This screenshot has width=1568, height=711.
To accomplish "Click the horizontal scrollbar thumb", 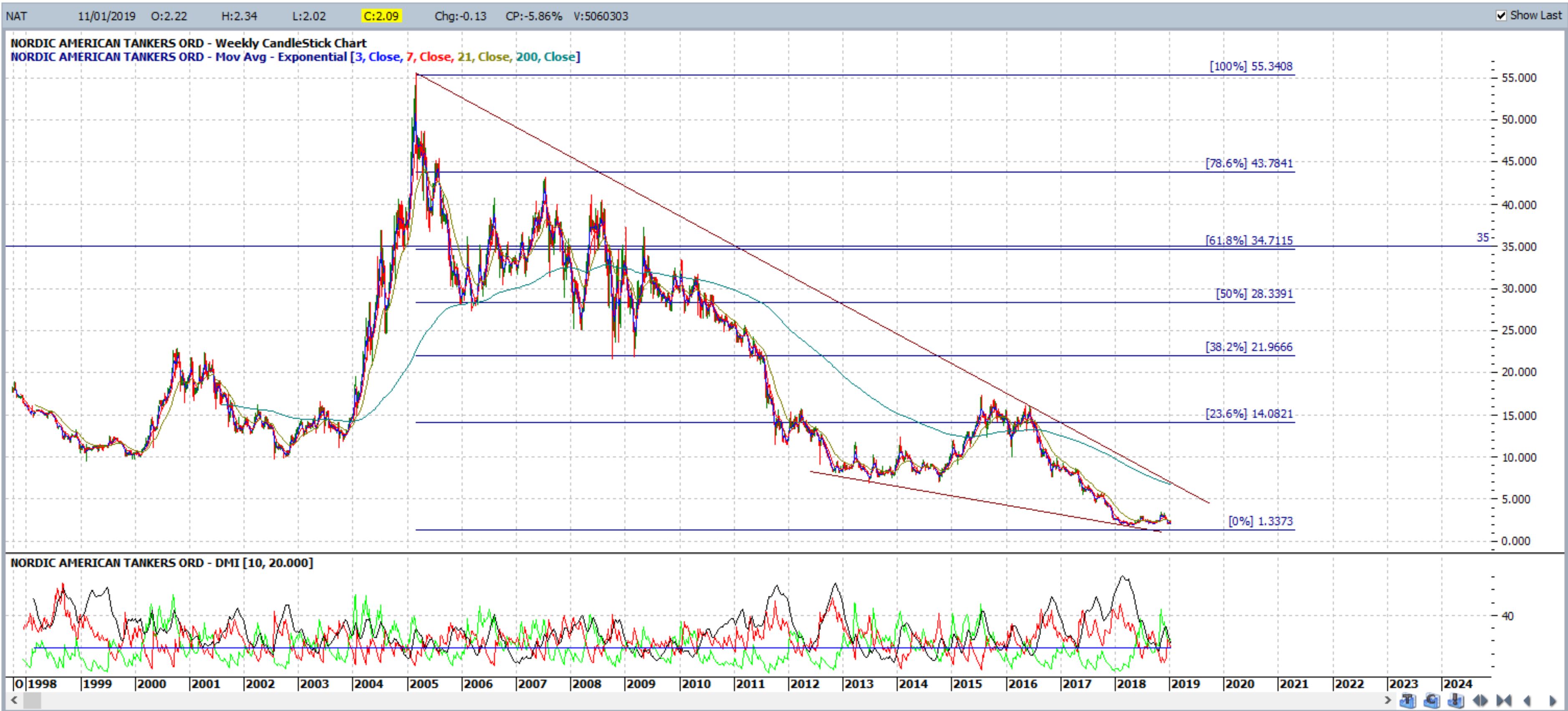I will pos(32,701).
